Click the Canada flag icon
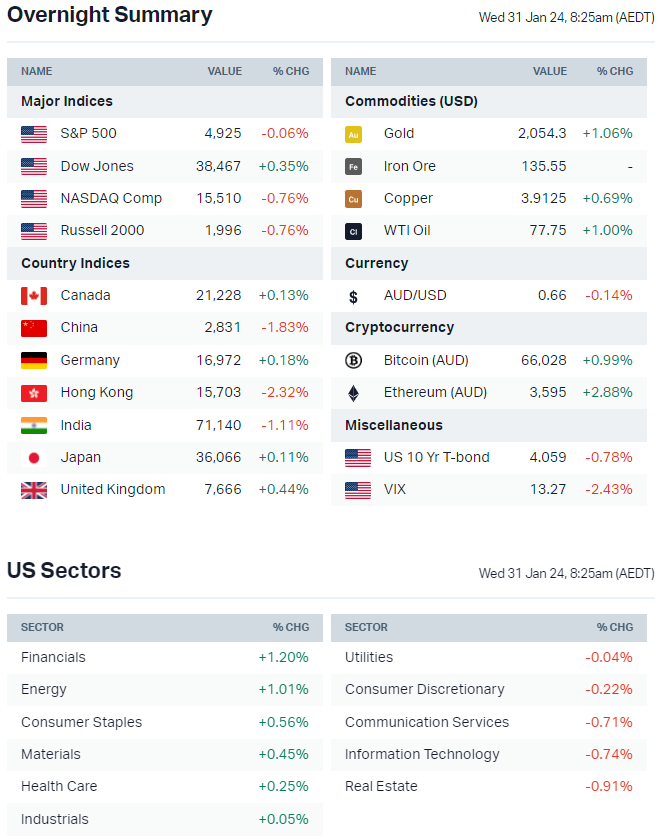Image resolution: width=664 pixels, height=838 pixels. coord(34,296)
